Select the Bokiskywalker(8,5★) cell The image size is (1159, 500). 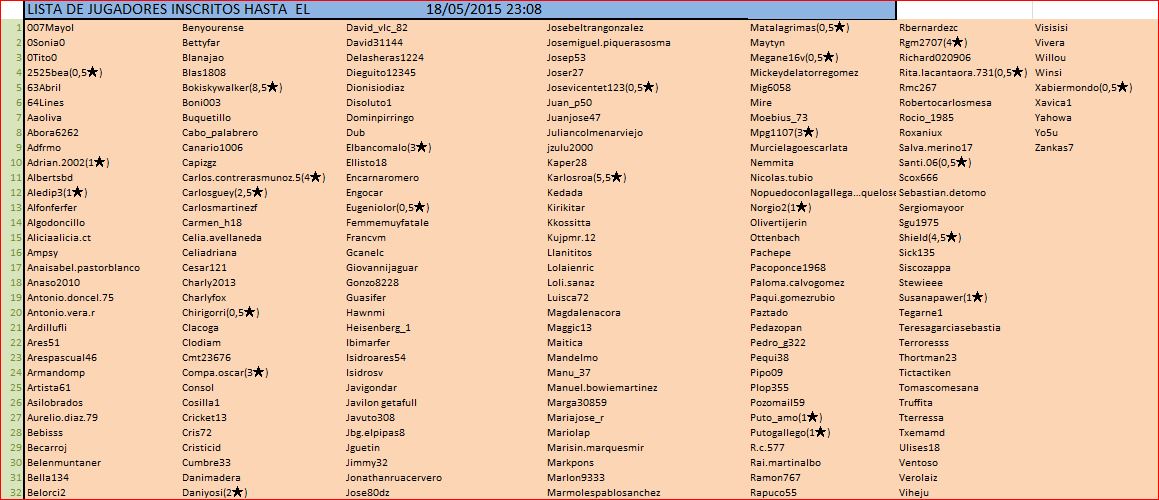(232, 87)
